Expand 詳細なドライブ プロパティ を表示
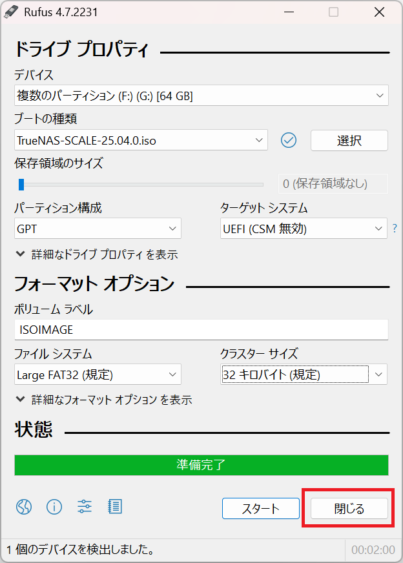Screen dimensions: 403x563 [x=97, y=255]
